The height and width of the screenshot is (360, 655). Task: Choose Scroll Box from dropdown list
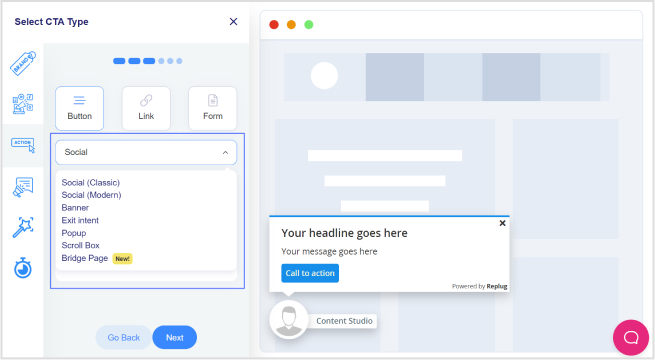point(81,245)
